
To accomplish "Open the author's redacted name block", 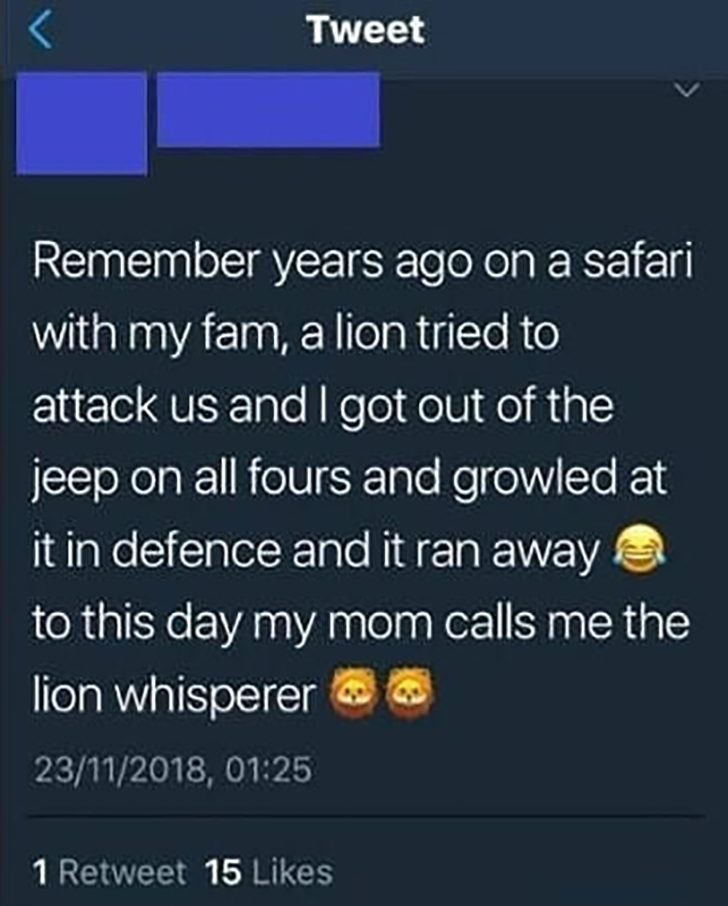I will tap(268, 109).
